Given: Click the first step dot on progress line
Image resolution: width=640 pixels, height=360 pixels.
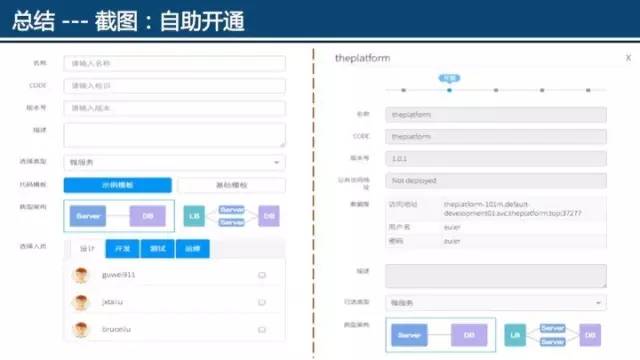Looking at the screenshot, I should [403, 90].
